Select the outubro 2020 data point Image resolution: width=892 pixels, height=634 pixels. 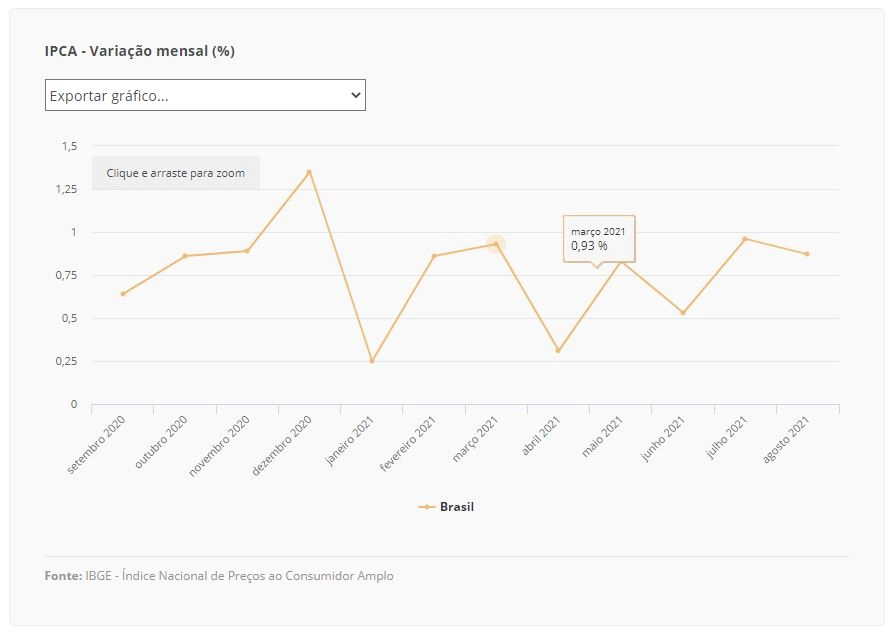pyautogui.click(x=185, y=256)
